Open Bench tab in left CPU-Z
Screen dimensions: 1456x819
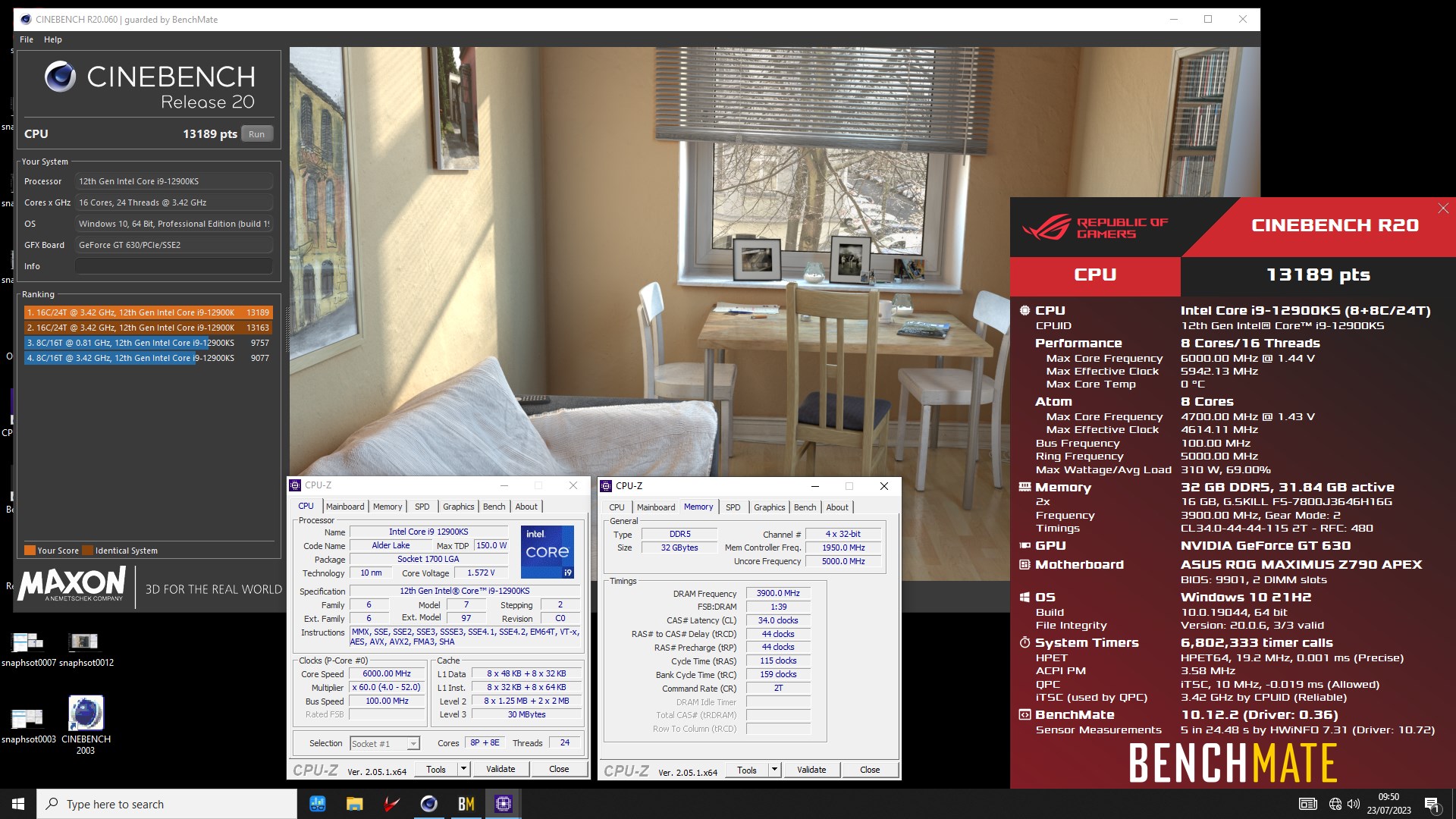(494, 507)
